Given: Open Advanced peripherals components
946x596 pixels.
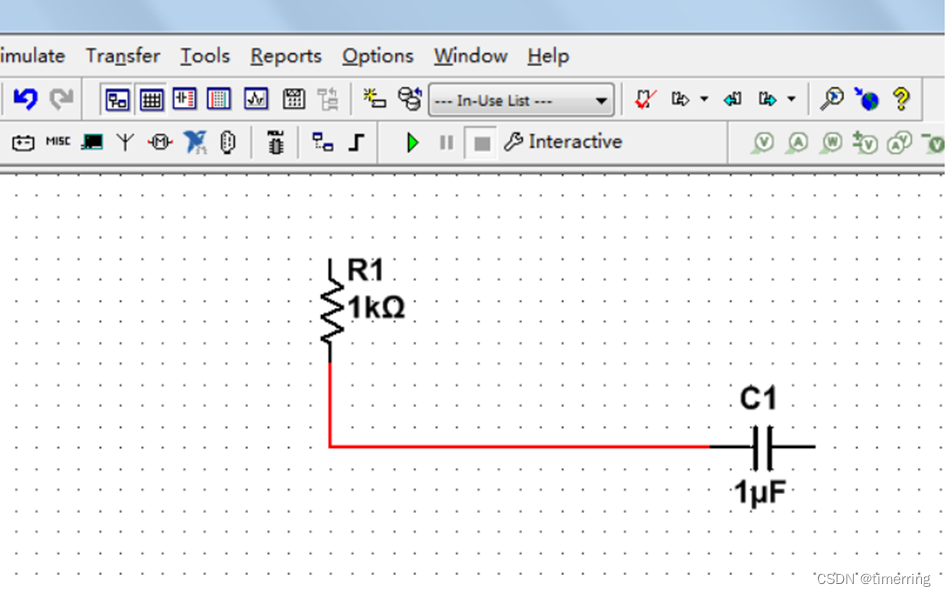Looking at the screenshot, I should point(92,142).
